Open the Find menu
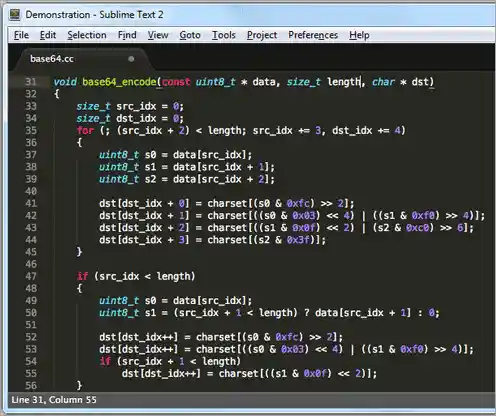The height and width of the screenshot is (416, 496). click(127, 35)
